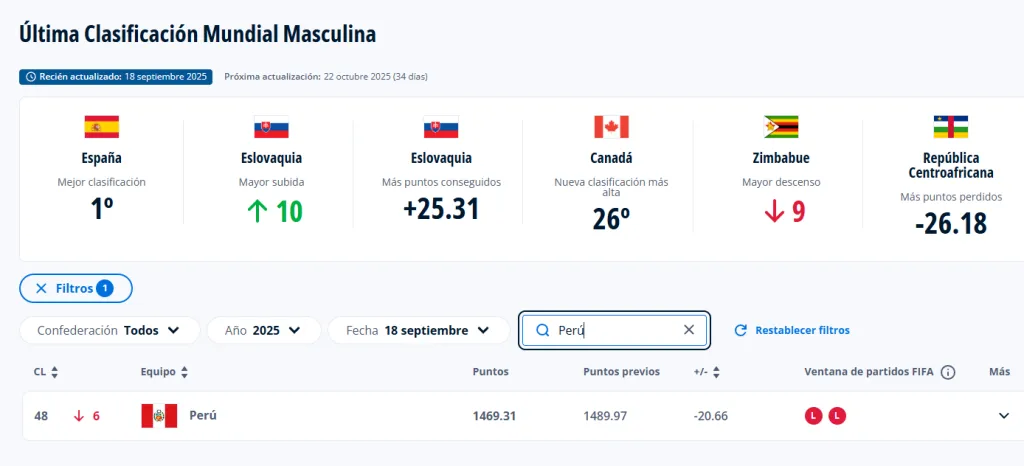This screenshot has width=1024, height=466.
Task: Click the magnifier search icon
Action: (543, 330)
